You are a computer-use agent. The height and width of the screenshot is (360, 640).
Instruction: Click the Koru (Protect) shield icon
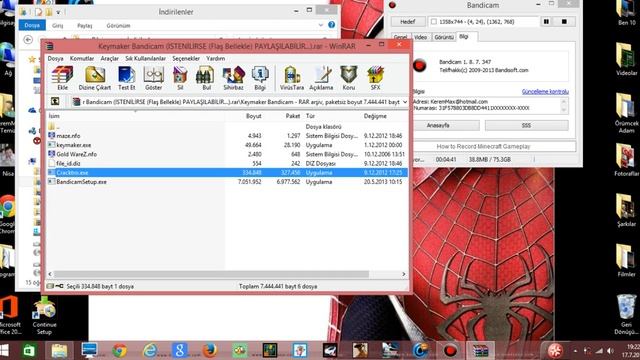coord(349,78)
